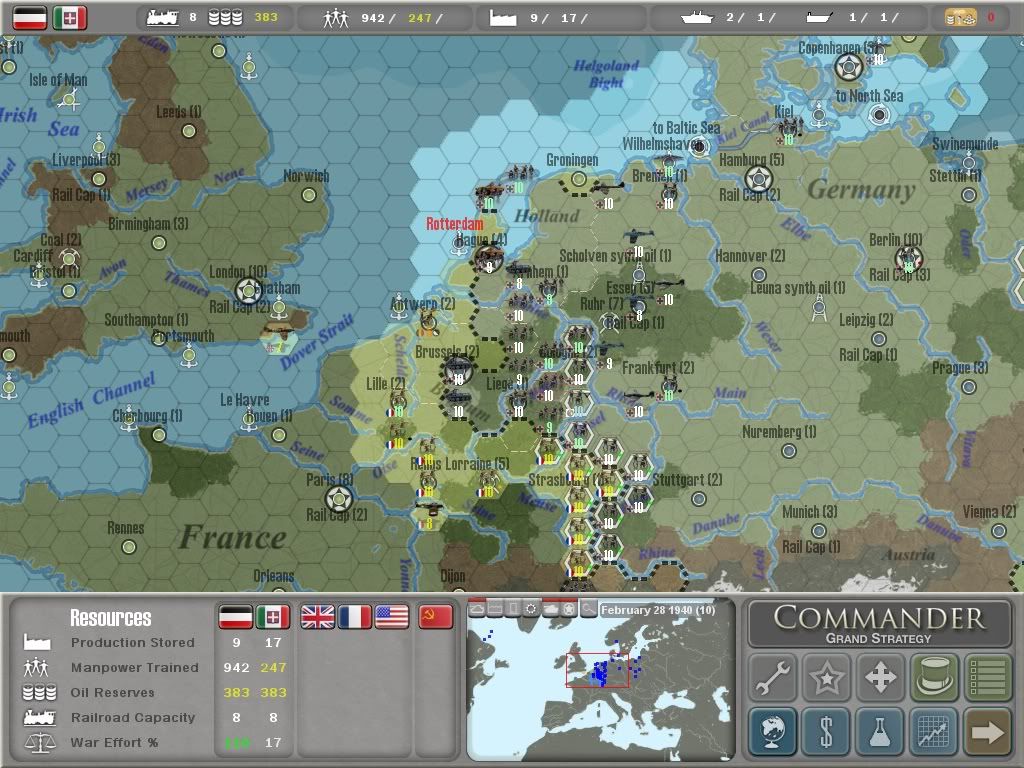Click the magnifier search on minimap toolbar
Screen dimensions: 1024x768
(588, 609)
